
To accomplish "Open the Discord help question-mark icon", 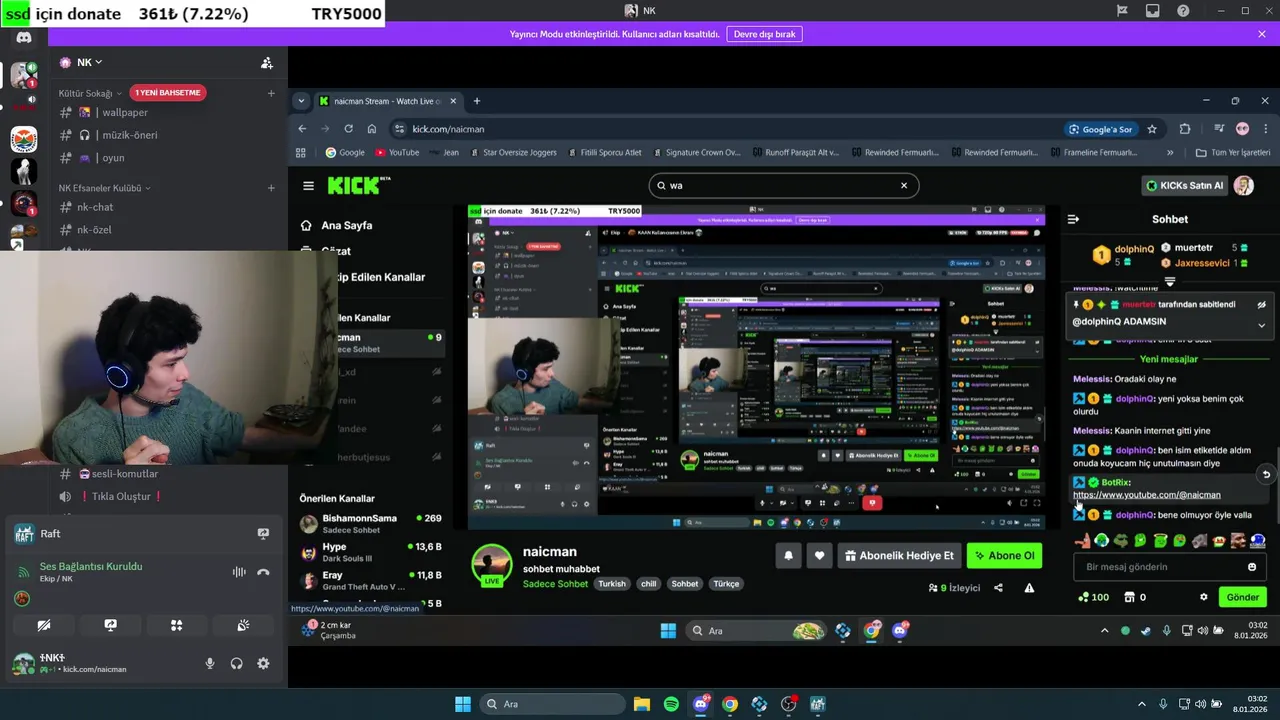I will pyautogui.click(x=1183, y=11).
